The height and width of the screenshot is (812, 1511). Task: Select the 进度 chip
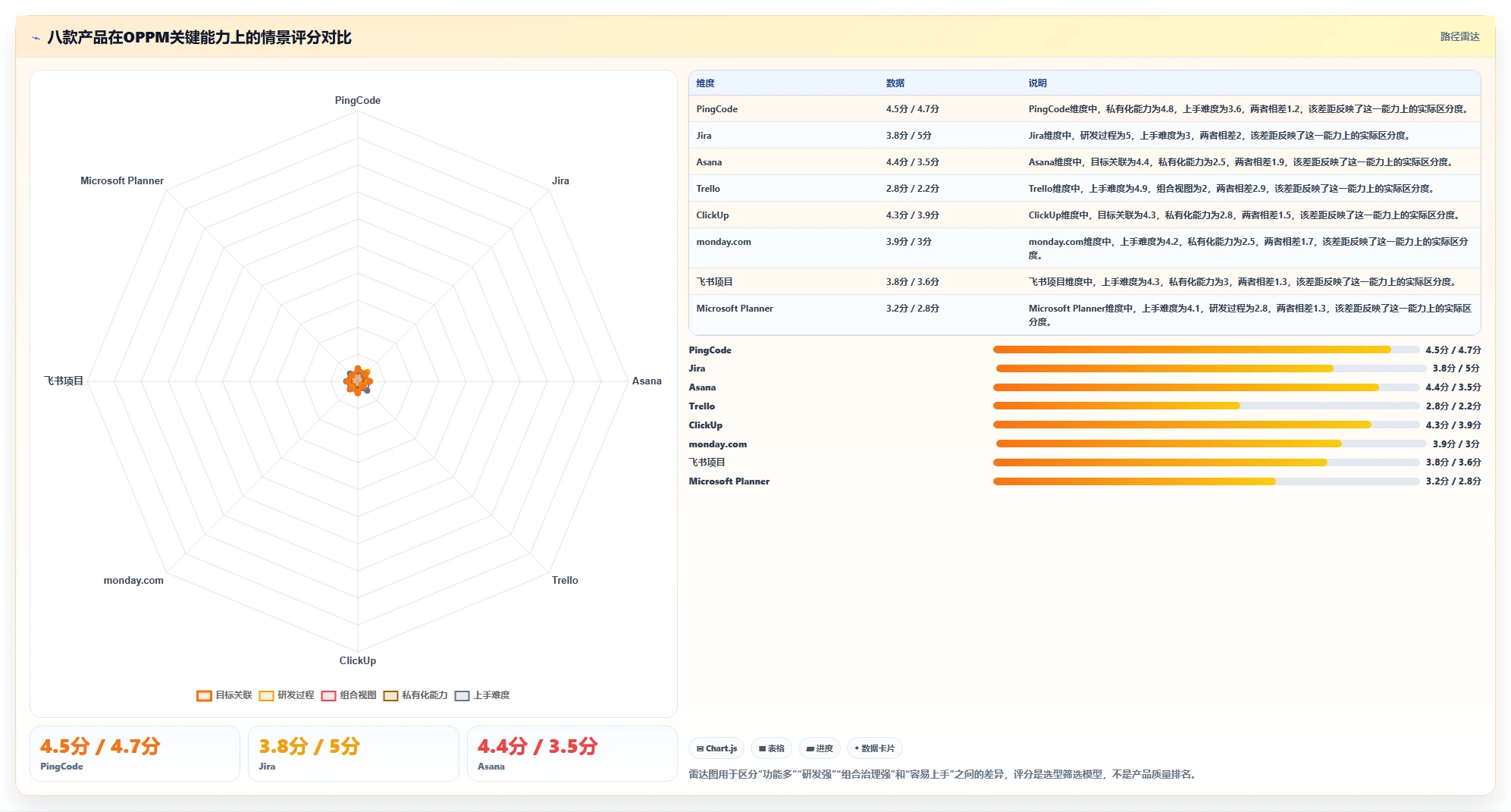pyautogui.click(x=820, y=748)
